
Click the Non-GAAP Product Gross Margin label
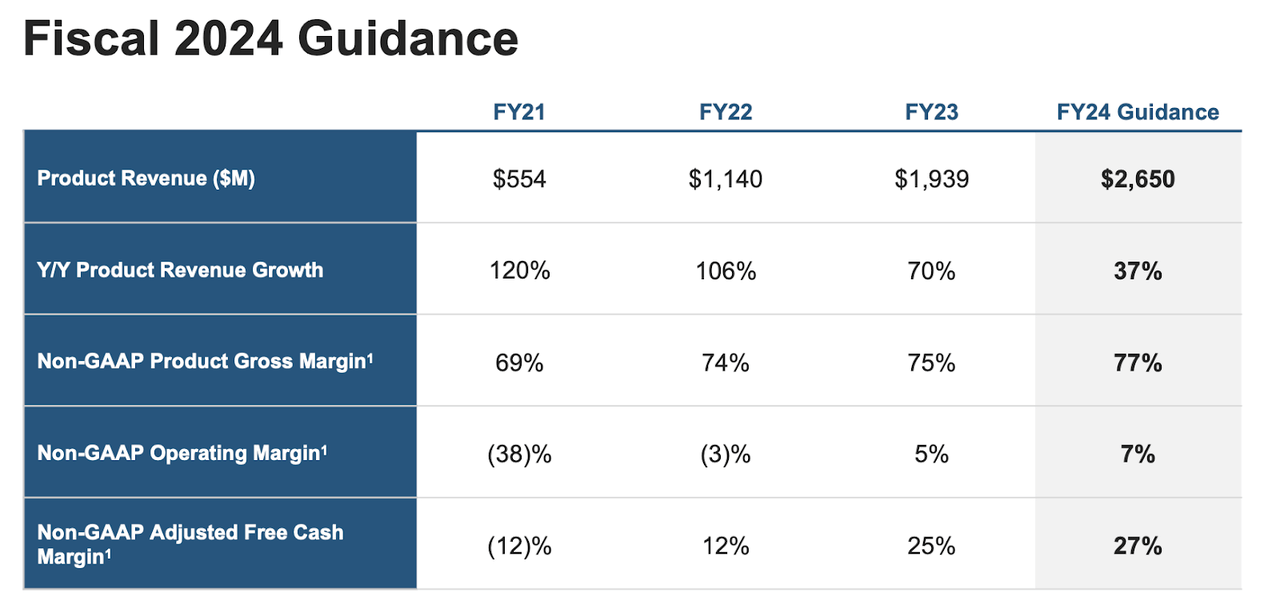click(205, 362)
